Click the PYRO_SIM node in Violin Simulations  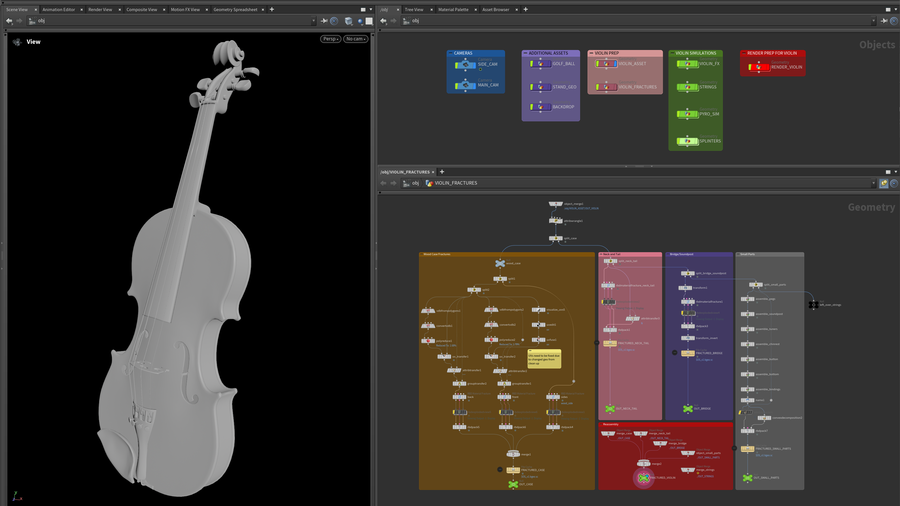(686, 115)
